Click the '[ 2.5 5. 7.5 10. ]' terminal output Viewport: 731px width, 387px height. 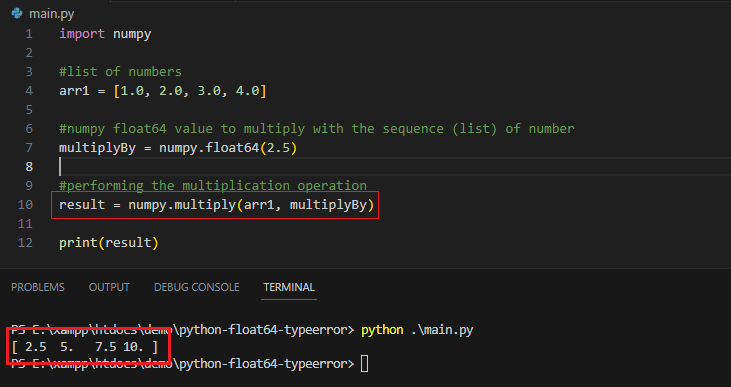point(84,347)
